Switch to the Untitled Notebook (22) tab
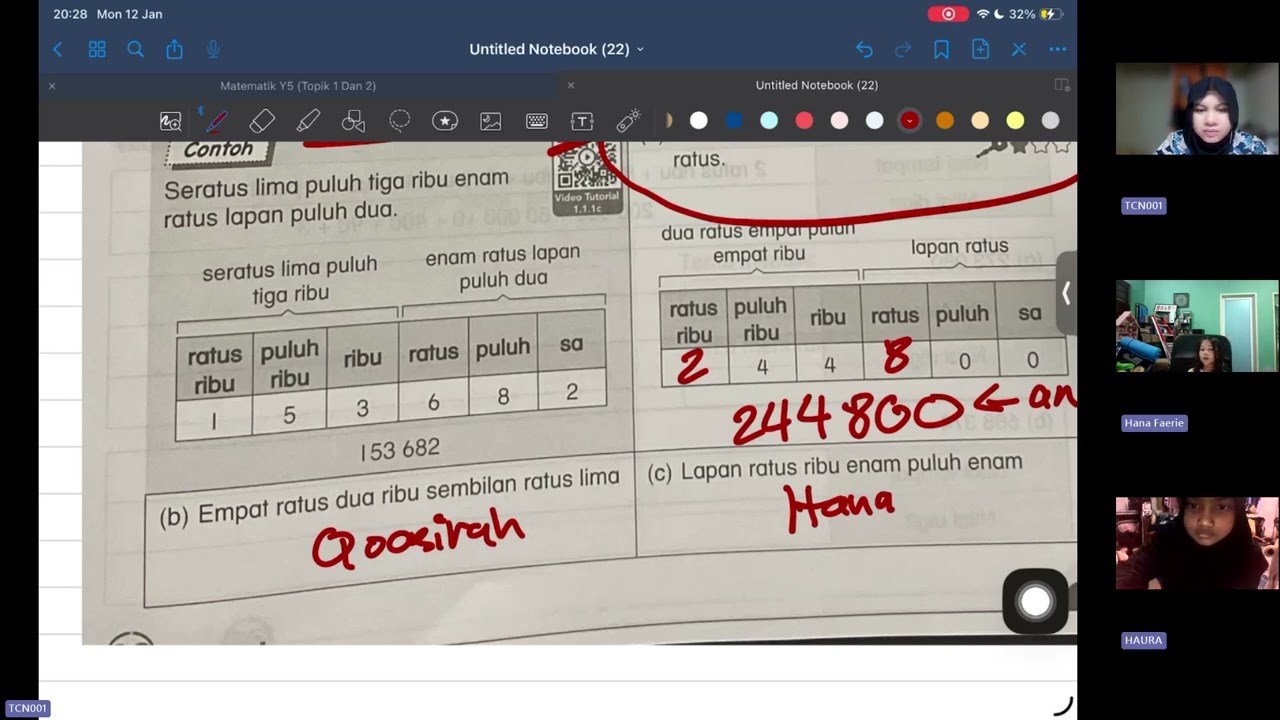 pyautogui.click(x=817, y=86)
